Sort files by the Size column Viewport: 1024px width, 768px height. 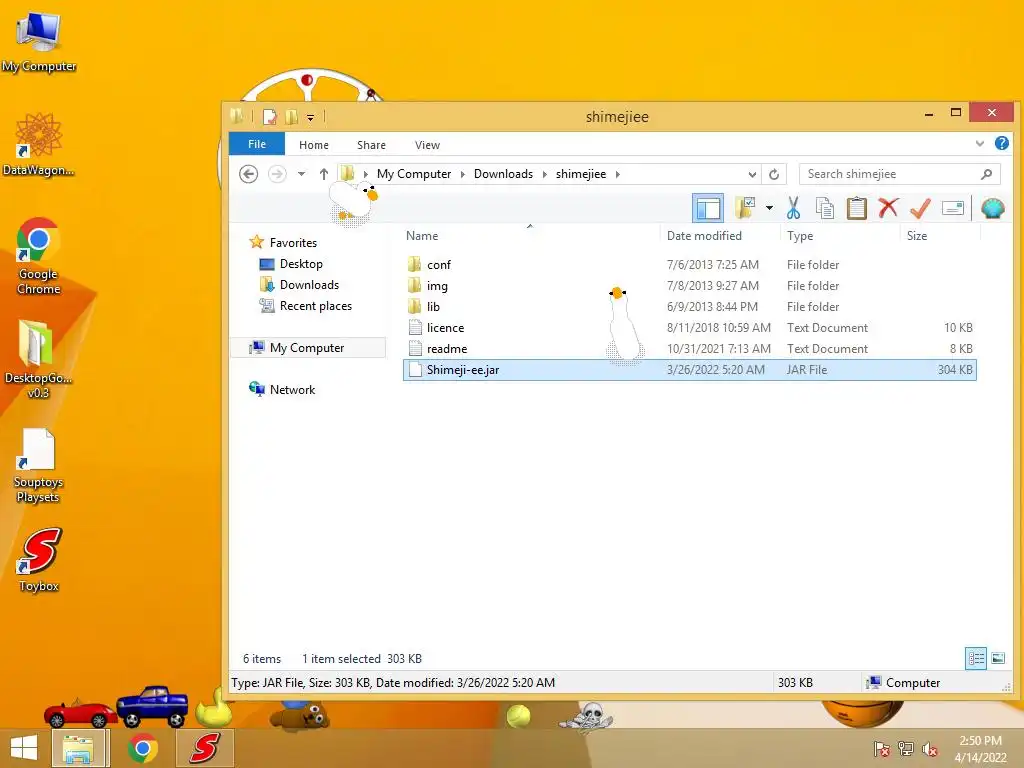point(917,236)
